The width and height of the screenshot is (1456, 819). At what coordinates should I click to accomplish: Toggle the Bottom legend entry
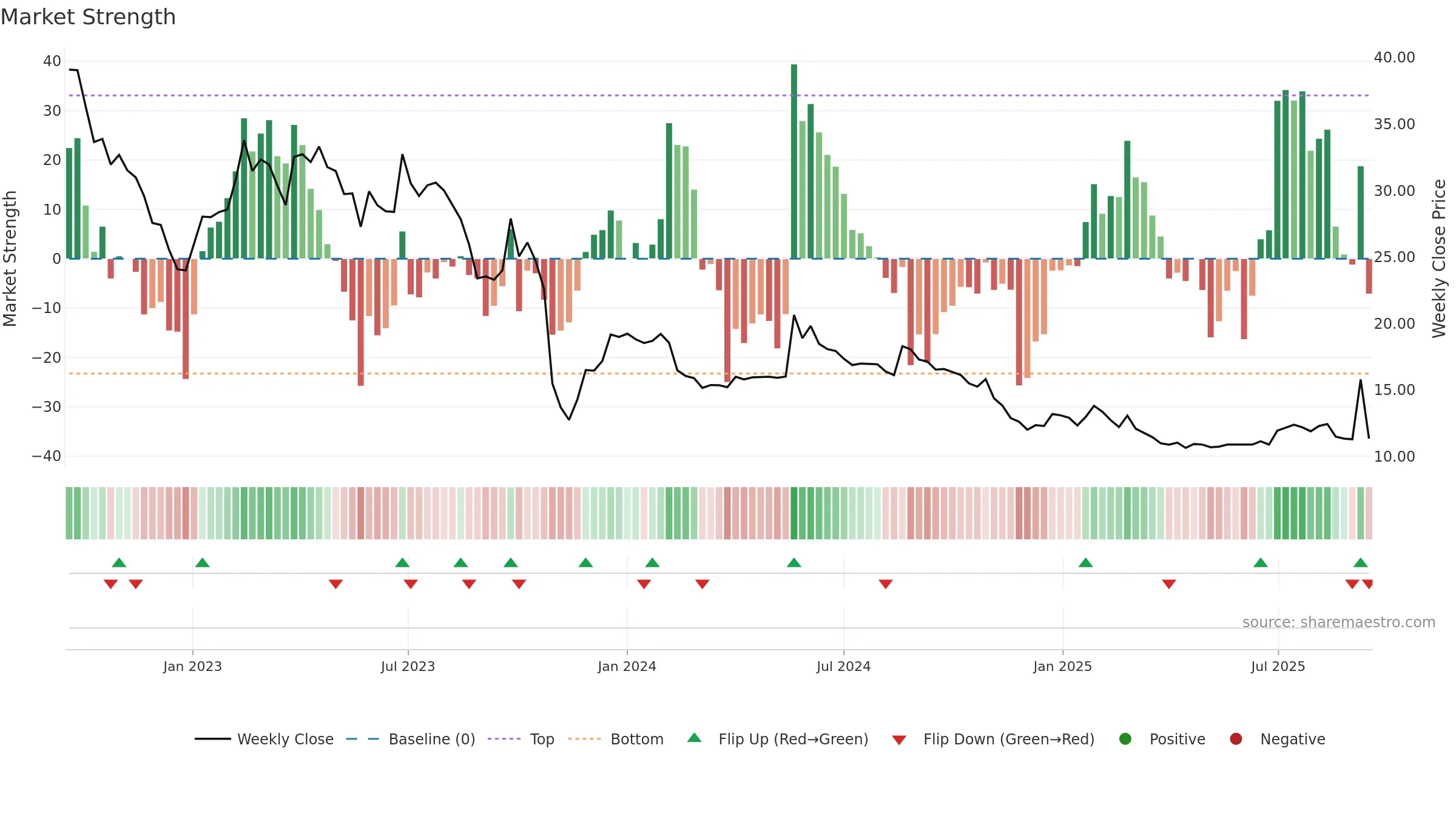(616, 739)
